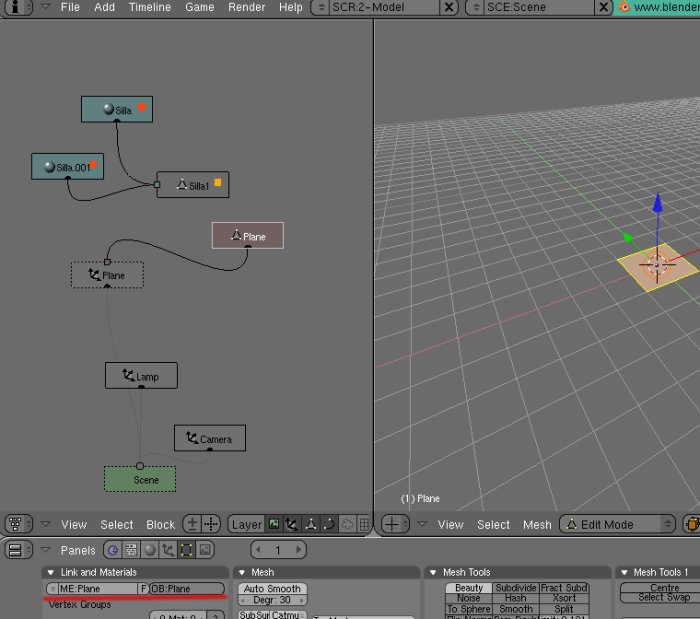Select the Plane mesh data node
The width and height of the screenshot is (700, 619).
[248, 236]
